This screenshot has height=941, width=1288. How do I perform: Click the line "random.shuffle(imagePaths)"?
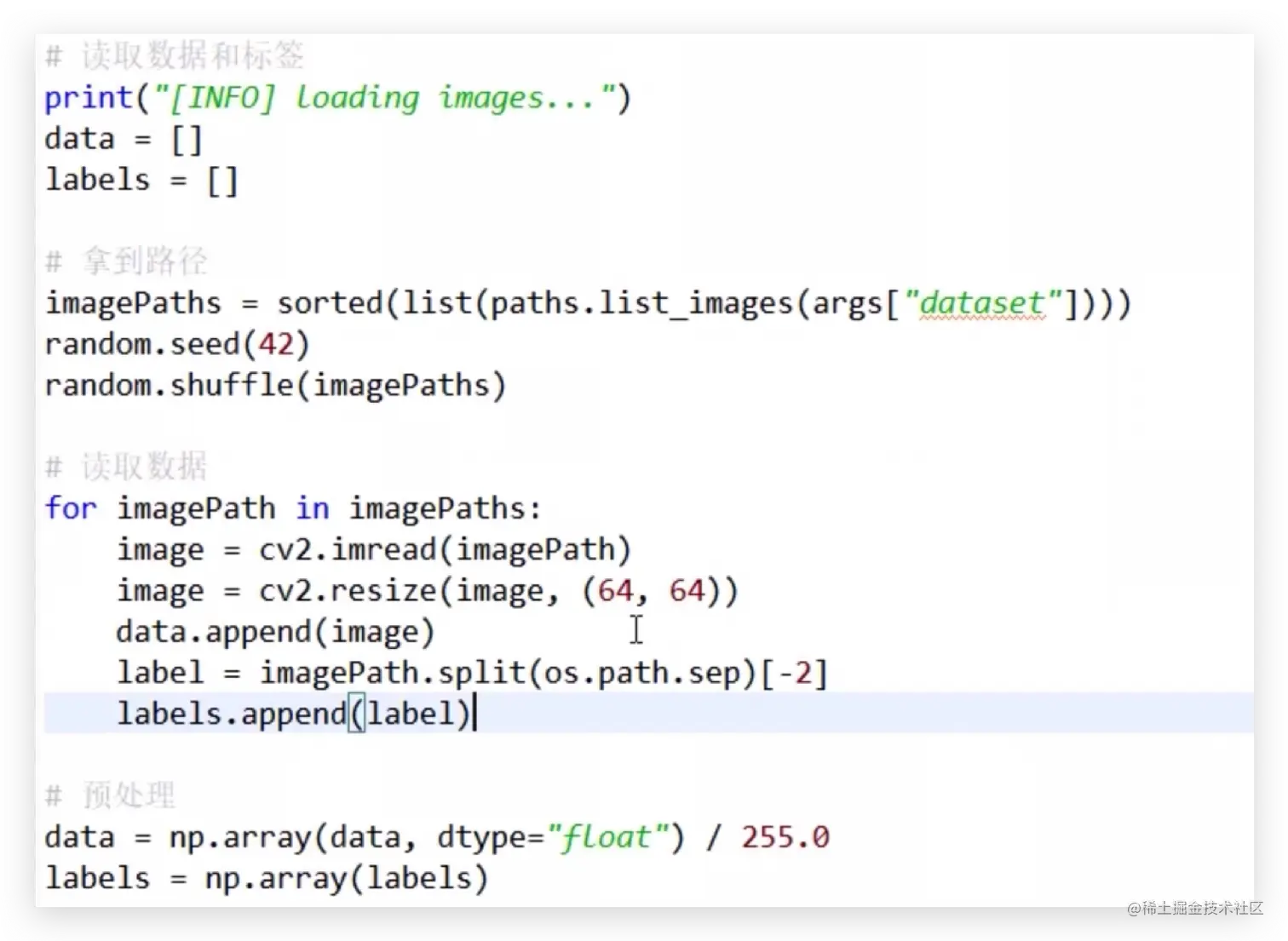(275, 385)
